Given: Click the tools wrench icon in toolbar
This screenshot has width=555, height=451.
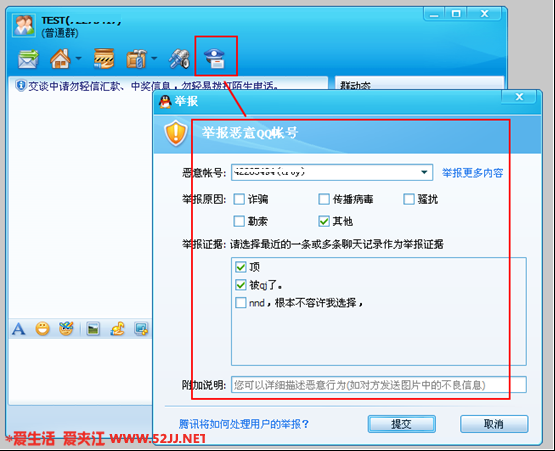Looking at the screenshot, I should click(179, 59).
